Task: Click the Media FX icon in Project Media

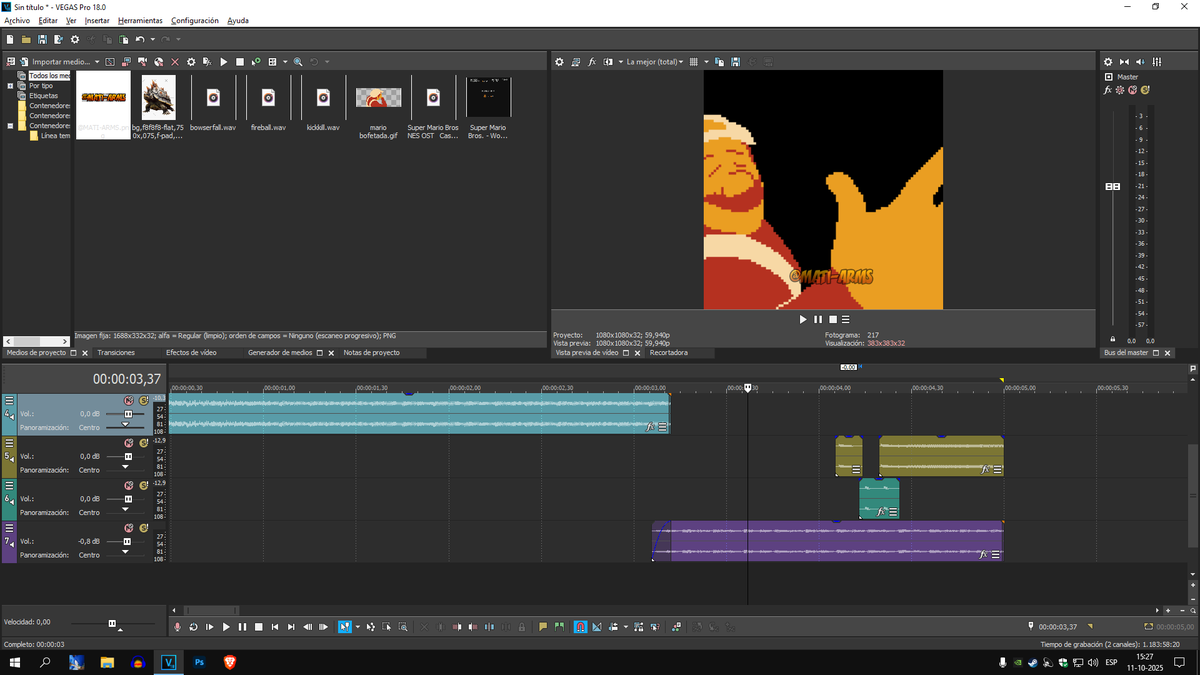Action: pyautogui.click(x=207, y=62)
